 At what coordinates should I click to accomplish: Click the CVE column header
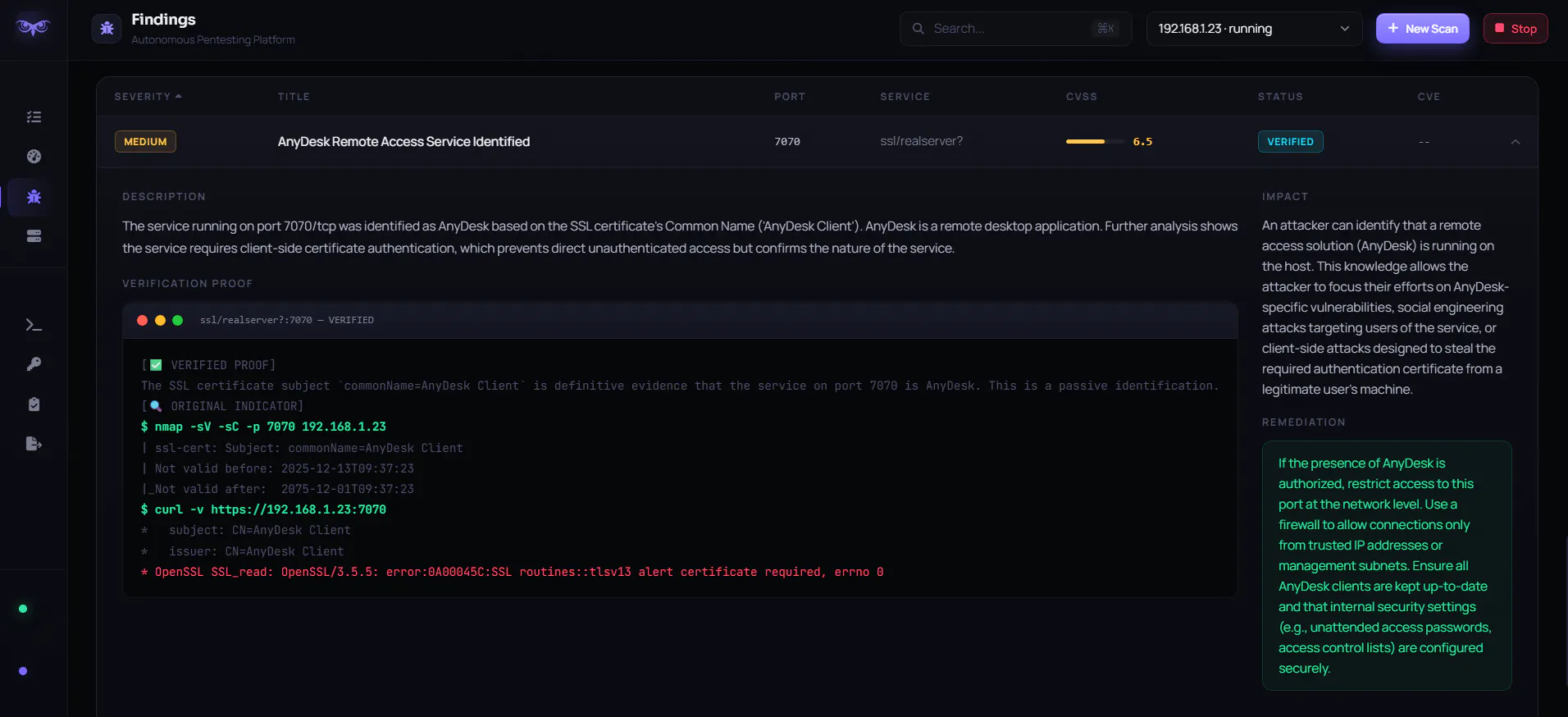point(1429,97)
